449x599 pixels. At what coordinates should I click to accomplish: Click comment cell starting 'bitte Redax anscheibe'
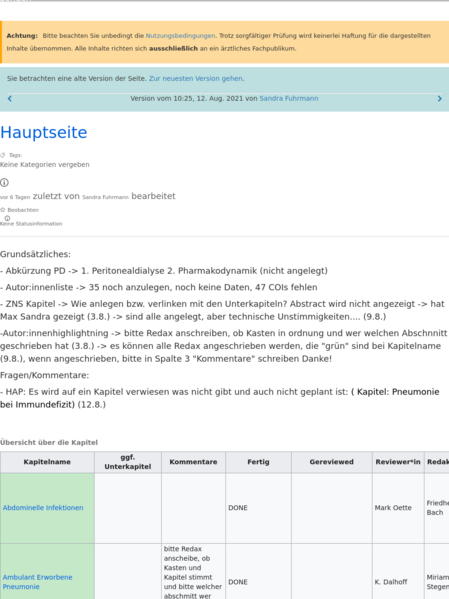193,572
